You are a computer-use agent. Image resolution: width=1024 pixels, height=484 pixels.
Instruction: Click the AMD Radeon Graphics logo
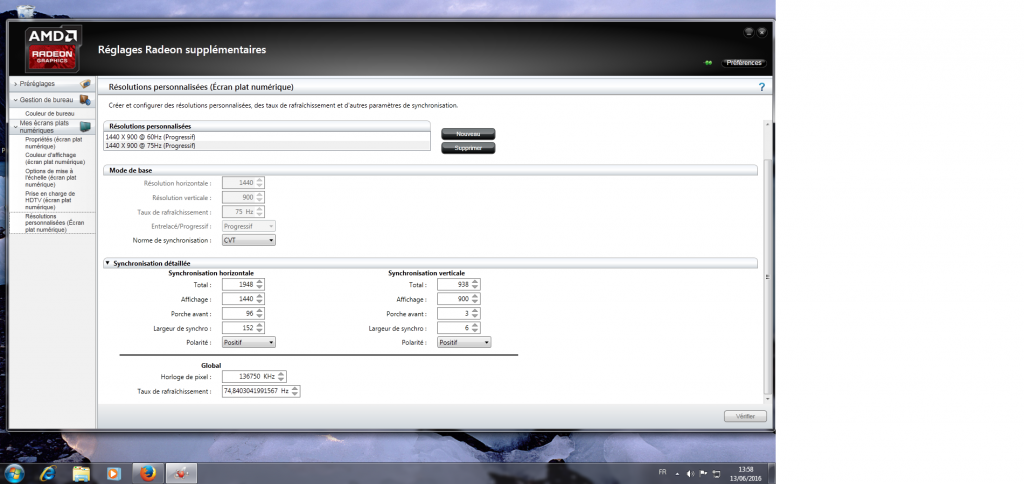pos(54,49)
